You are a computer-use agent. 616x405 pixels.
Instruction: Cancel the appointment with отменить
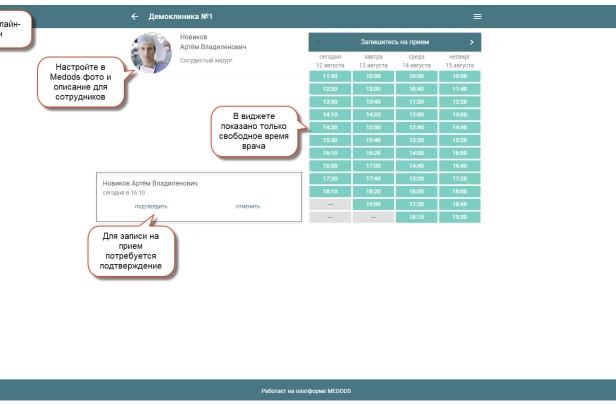coord(247,206)
